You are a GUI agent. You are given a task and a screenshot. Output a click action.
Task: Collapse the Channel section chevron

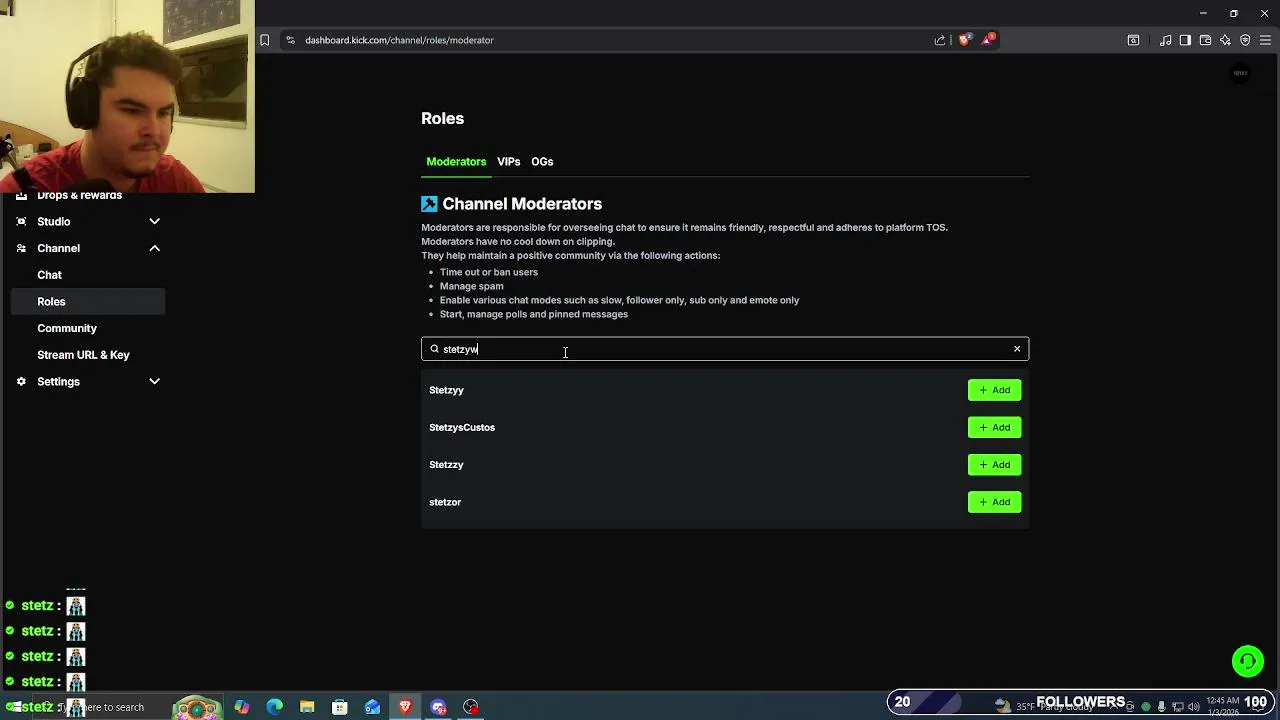pos(154,248)
